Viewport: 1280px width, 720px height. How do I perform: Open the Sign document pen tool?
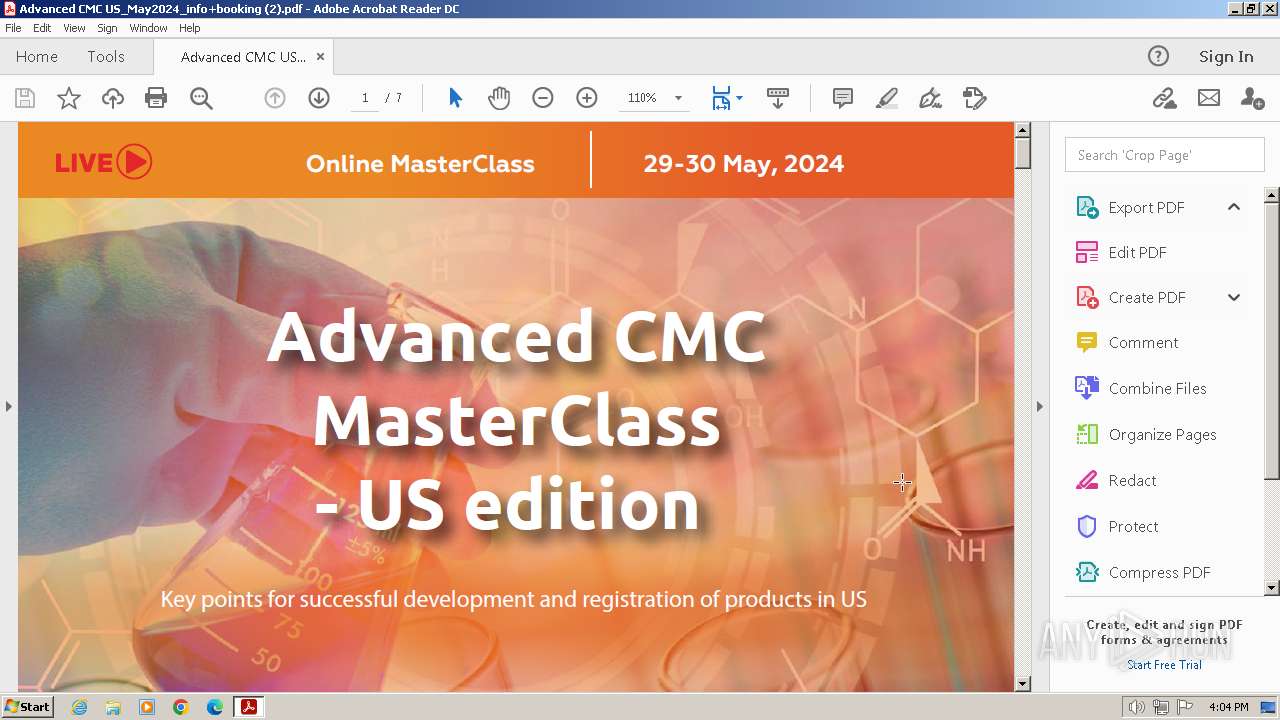(x=930, y=98)
